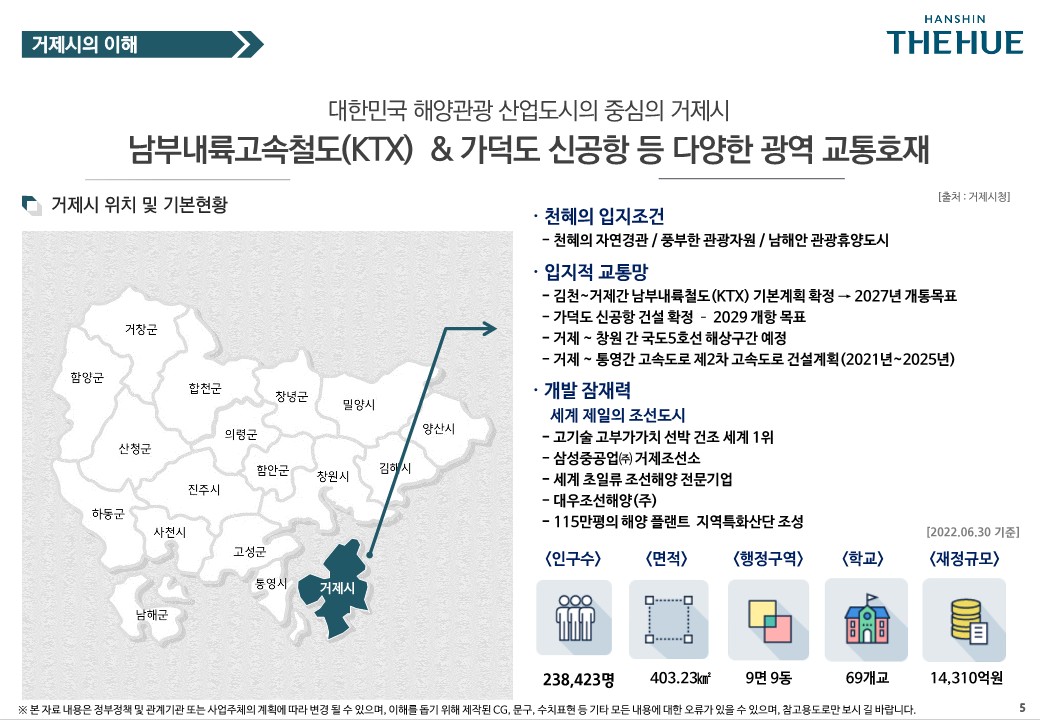Click the 〈인구수〉 label heading

[x=573, y=558]
